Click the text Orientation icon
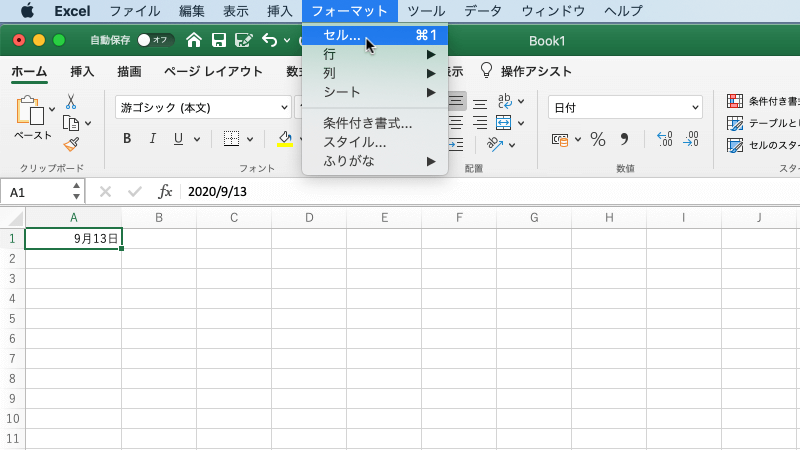The width and height of the screenshot is (800, 450). 494,144
